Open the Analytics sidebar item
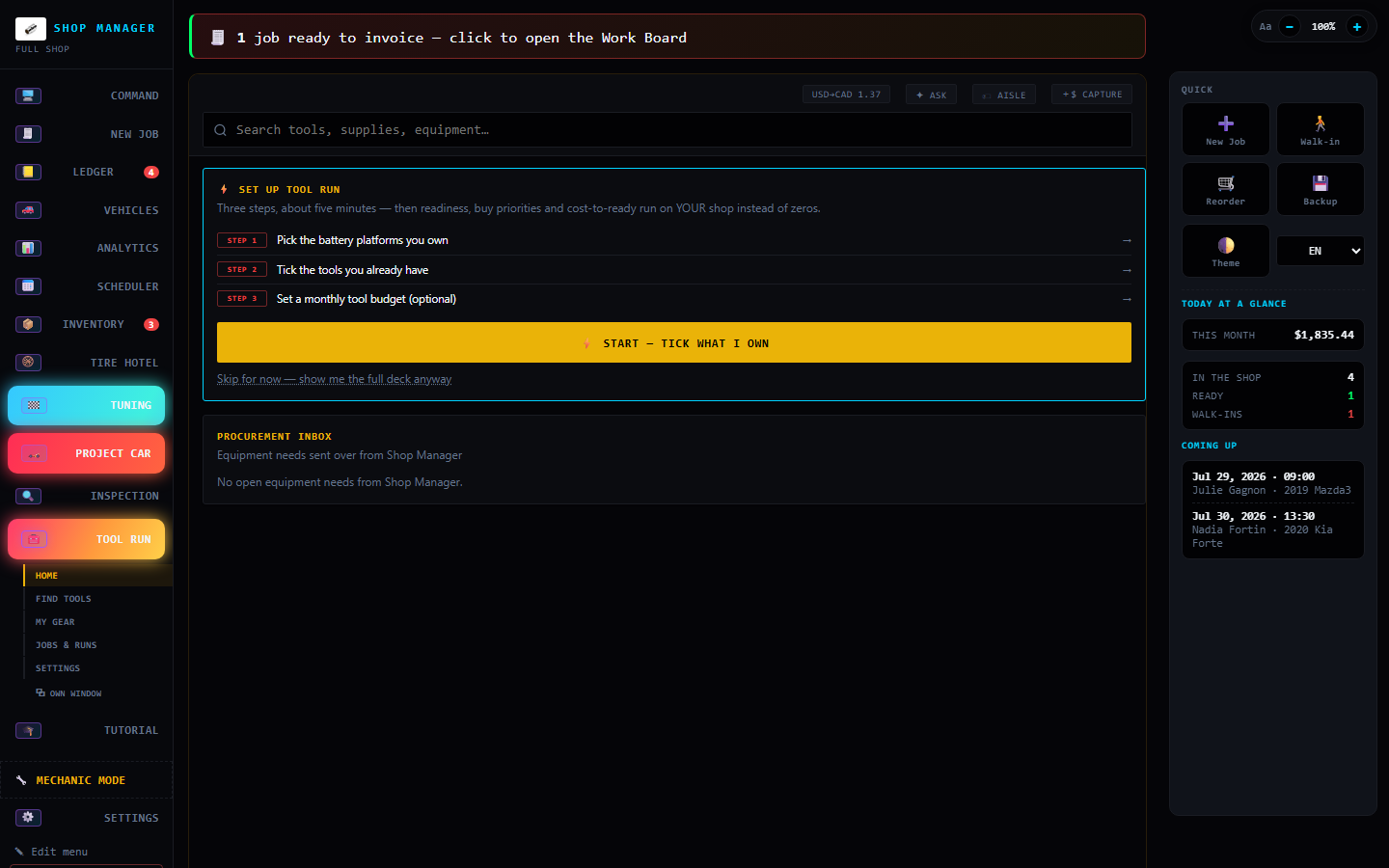Image resolution: width=1389 pixels, height=868 pixels. point(87,248)
